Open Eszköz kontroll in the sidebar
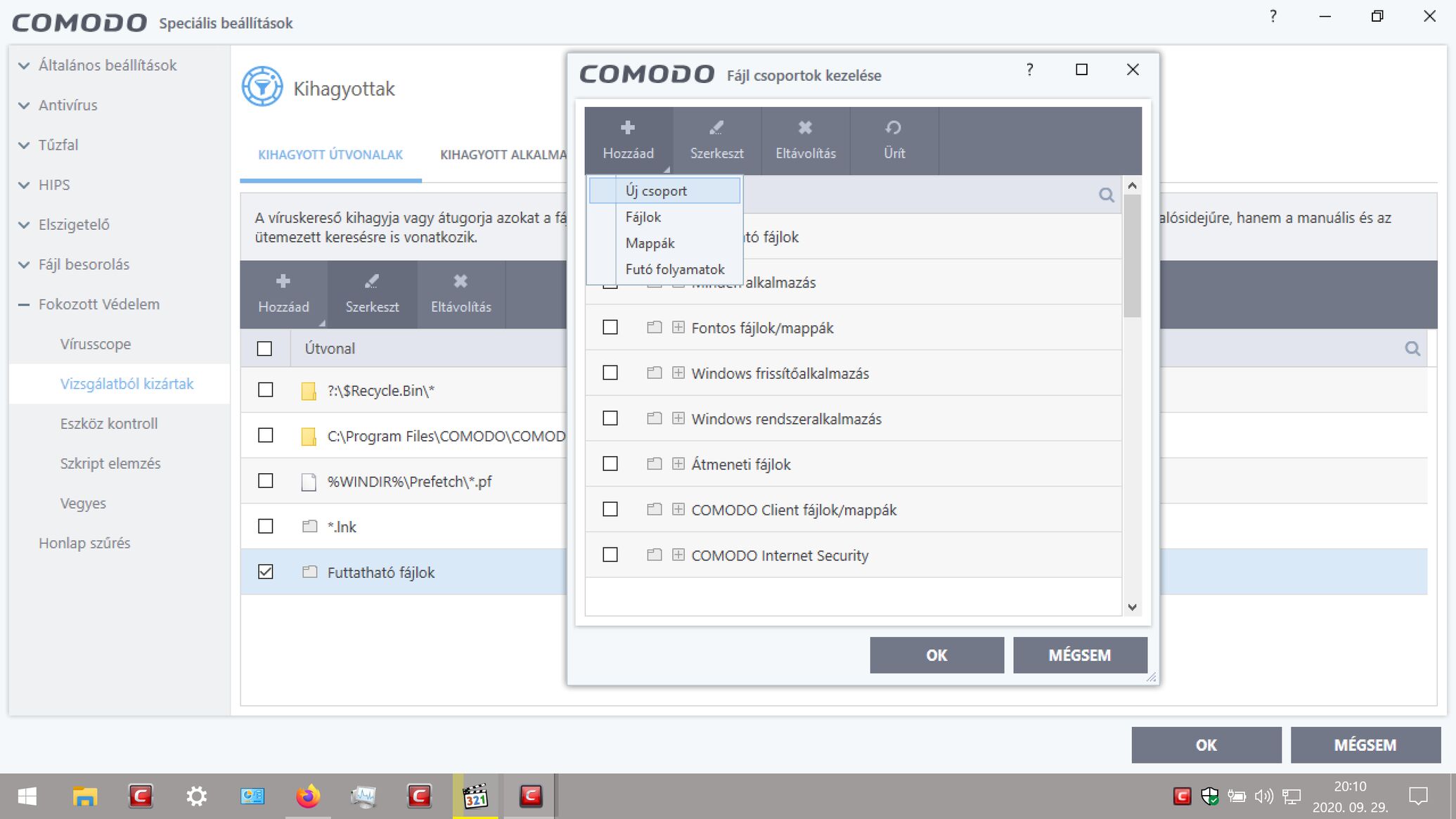 (109, 424)
